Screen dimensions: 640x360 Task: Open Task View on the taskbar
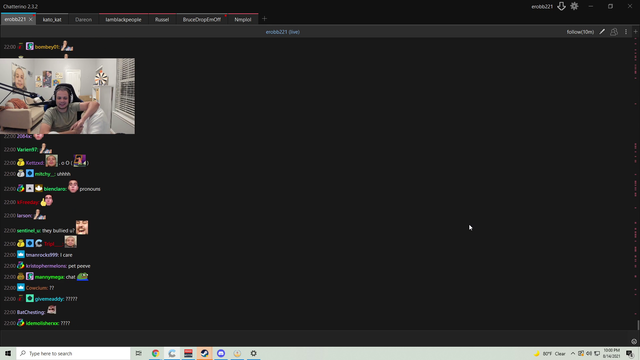coord(139,353)
